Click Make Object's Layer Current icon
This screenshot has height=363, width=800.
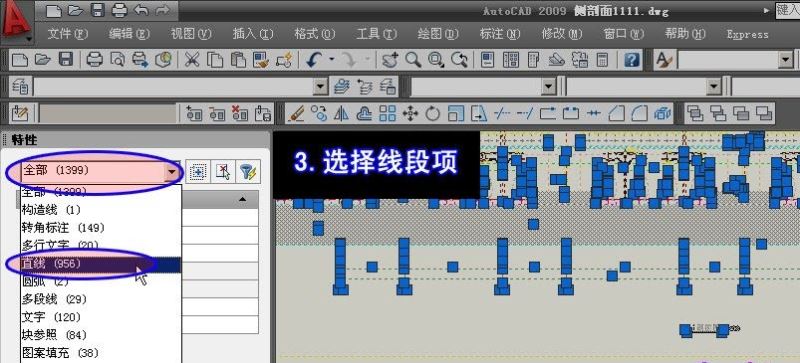pos(342,86)
